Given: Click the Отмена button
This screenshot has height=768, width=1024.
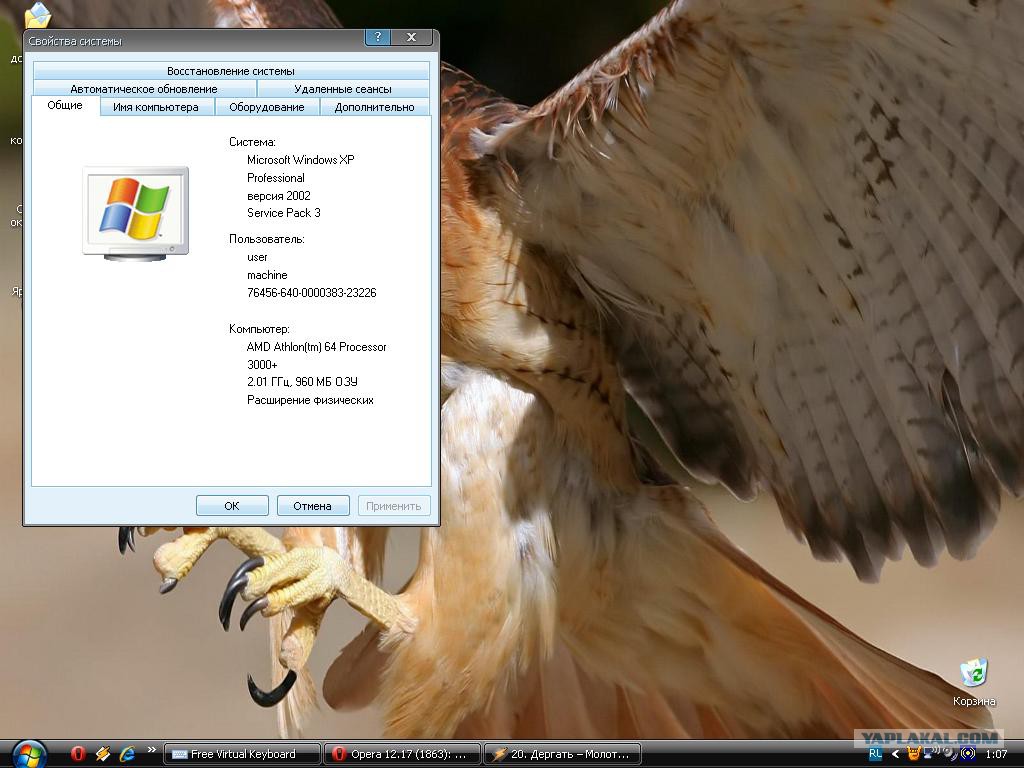Looking at the screenshot, I should click(x=312, y=505).
